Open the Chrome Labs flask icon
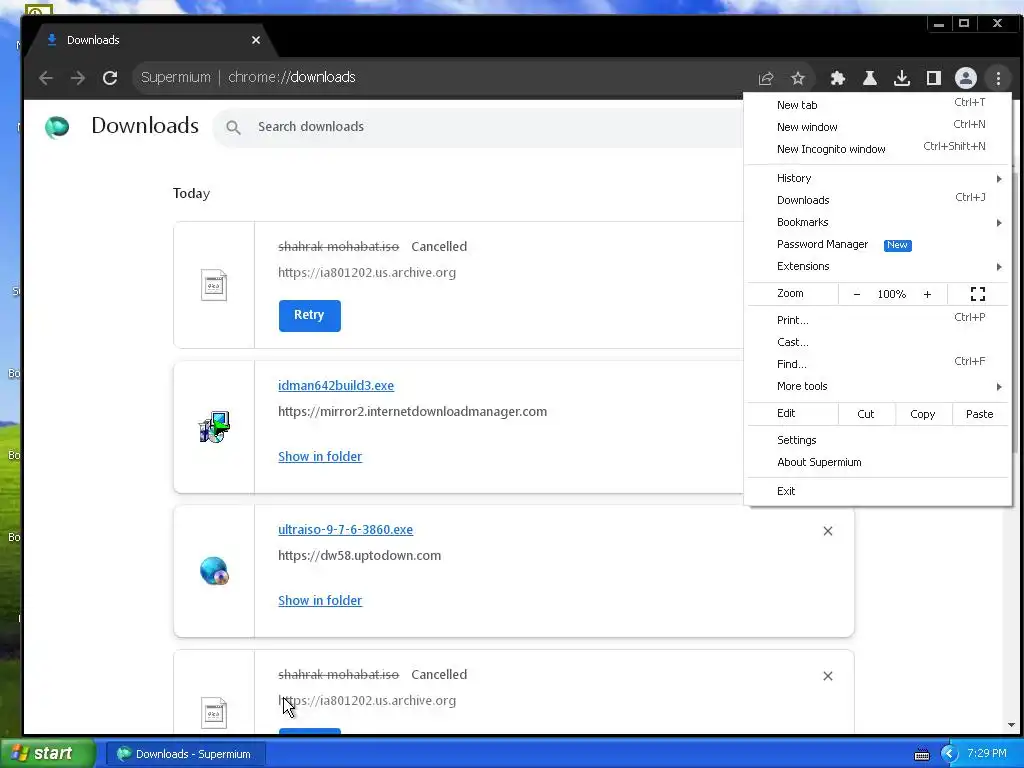 [869, 78]
